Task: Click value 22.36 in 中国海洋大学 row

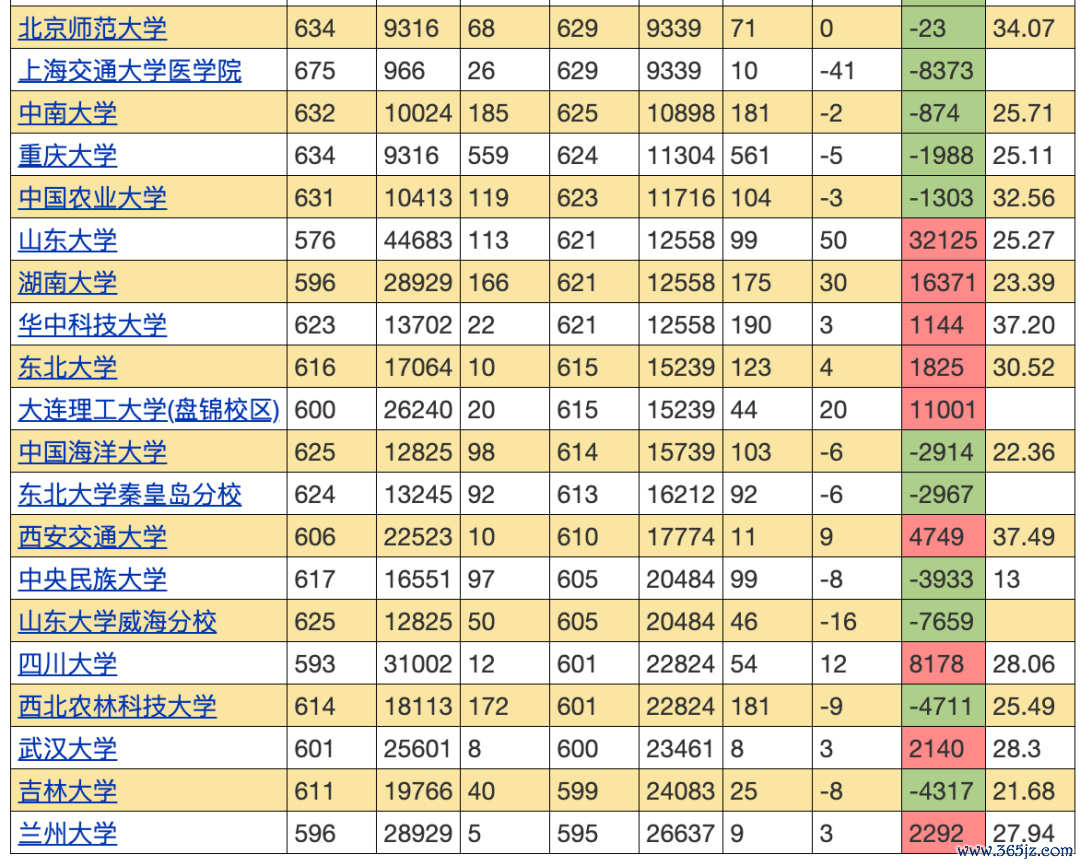Action: (x=1024, y=453)
